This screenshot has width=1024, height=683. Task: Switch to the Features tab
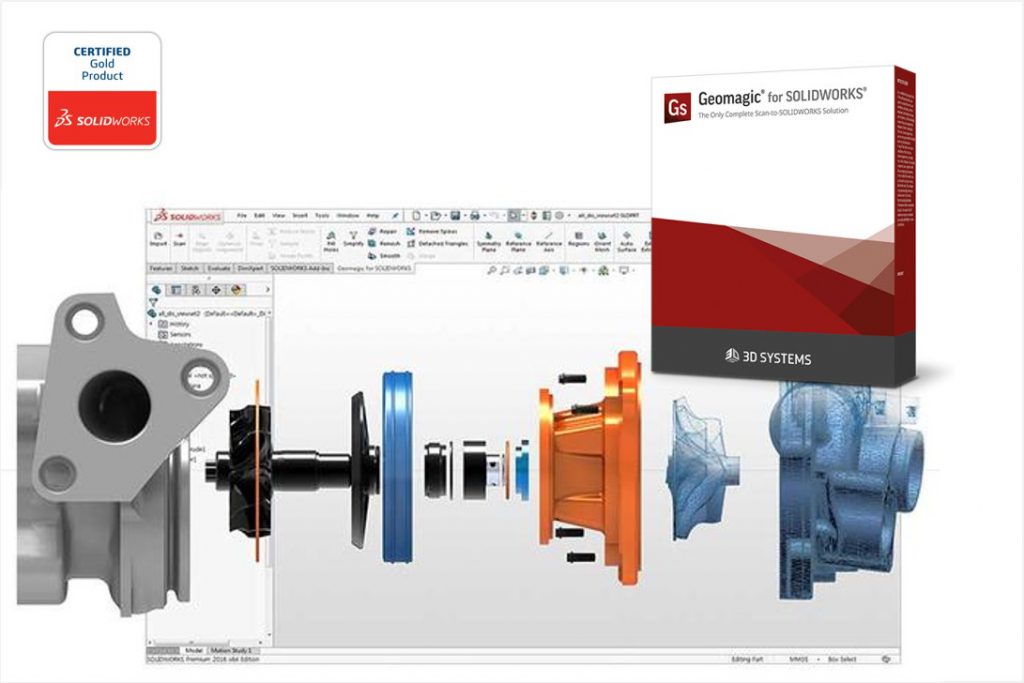coord(161,268)
